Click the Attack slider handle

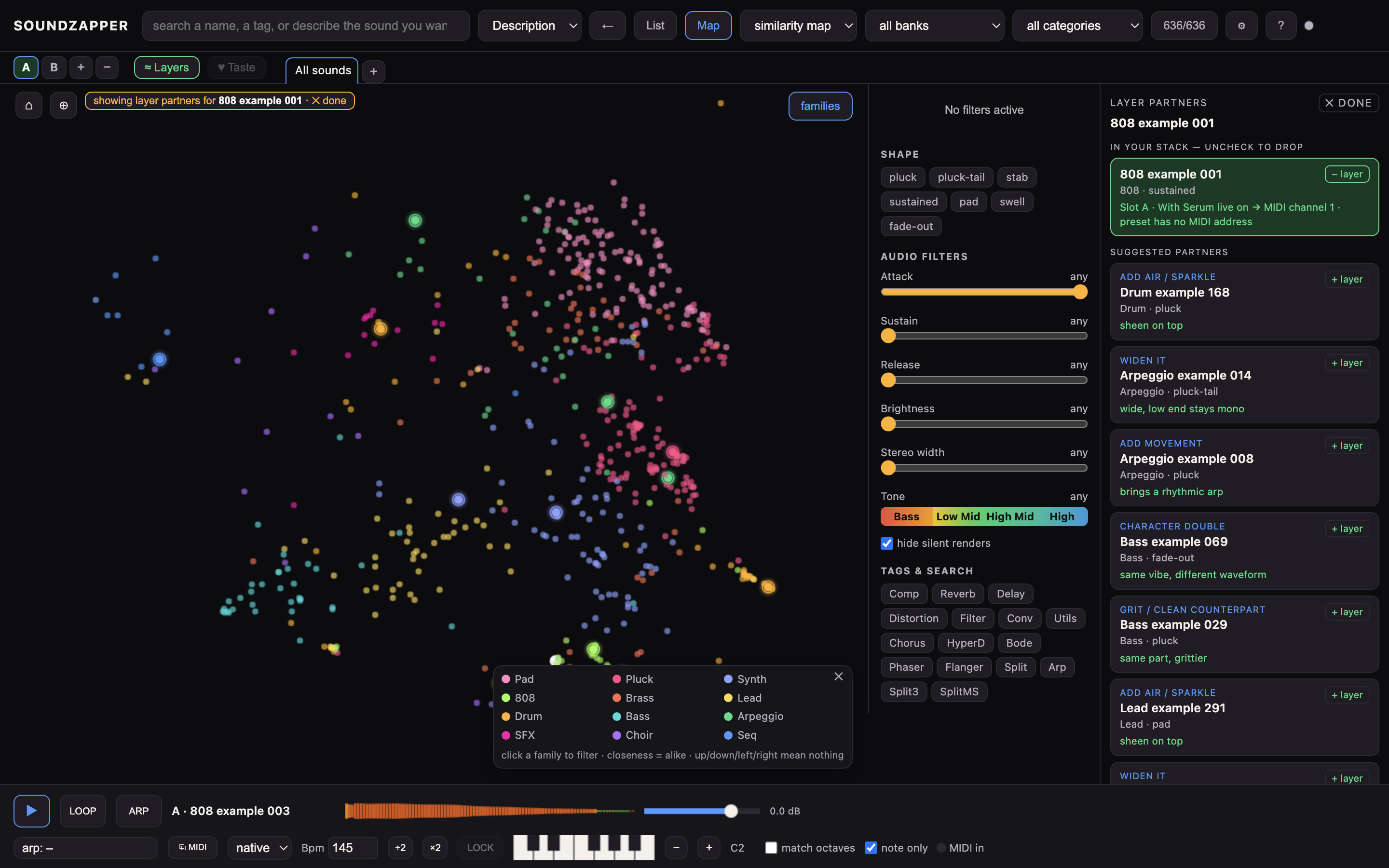click(x=1080, y=292)
